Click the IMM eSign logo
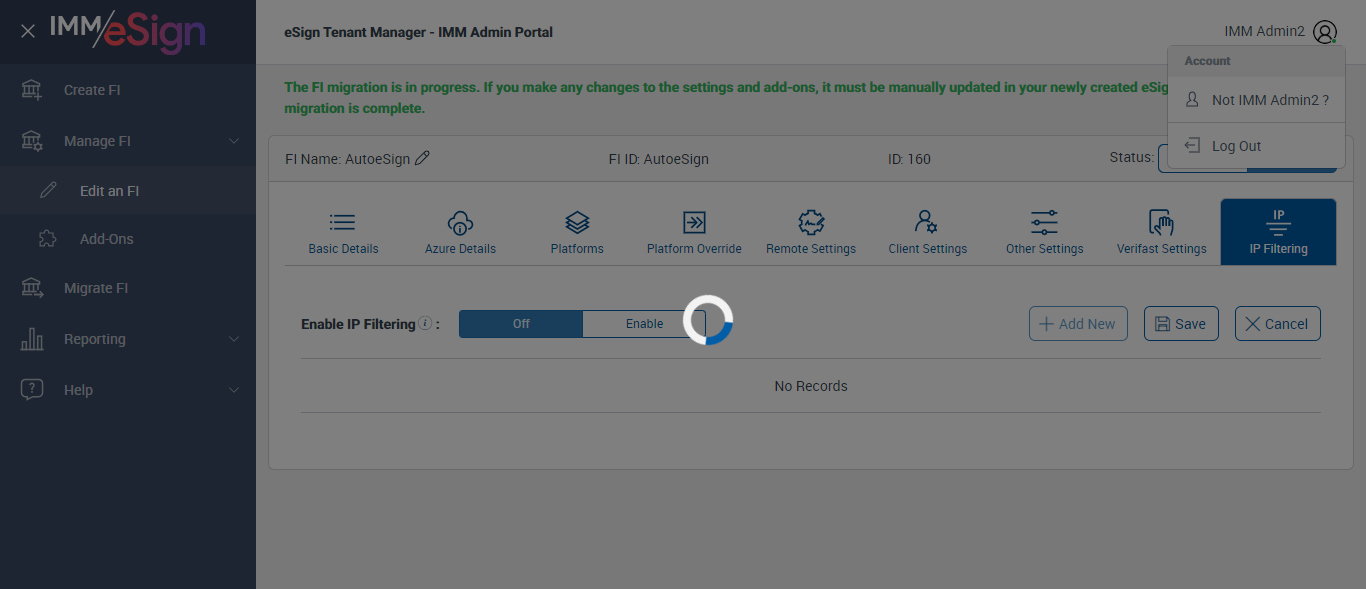1366x589 pixels. pos(127,31)
